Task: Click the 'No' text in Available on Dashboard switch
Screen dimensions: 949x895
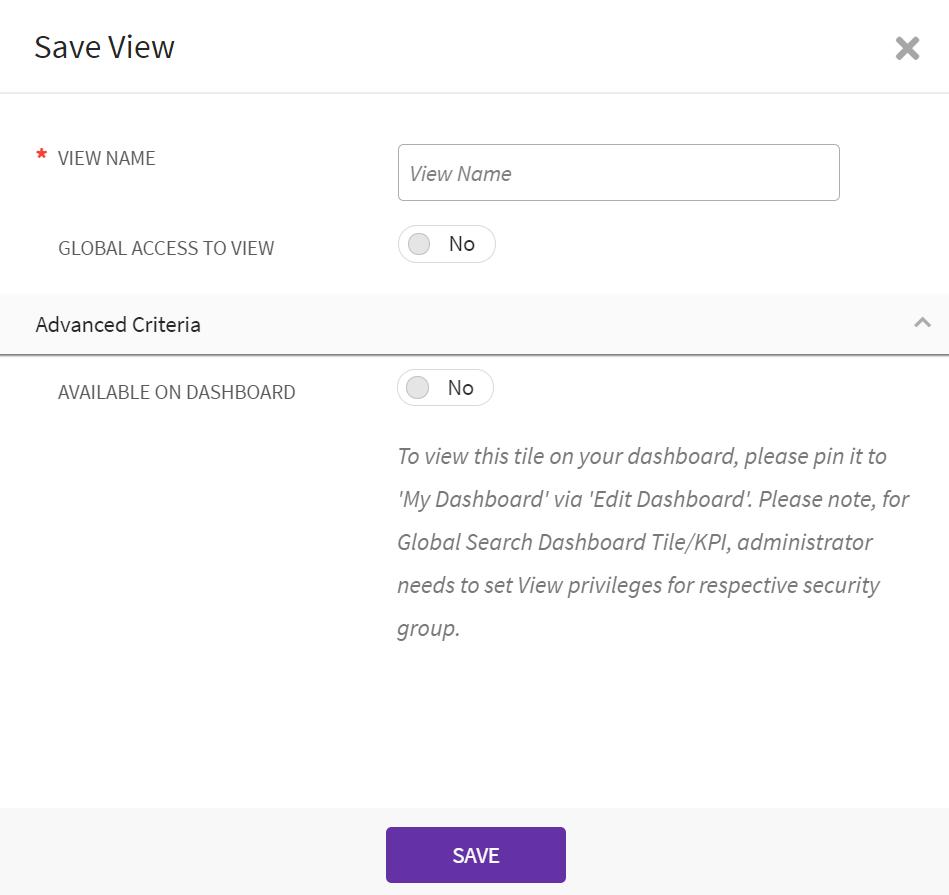Action: [461, 388]
